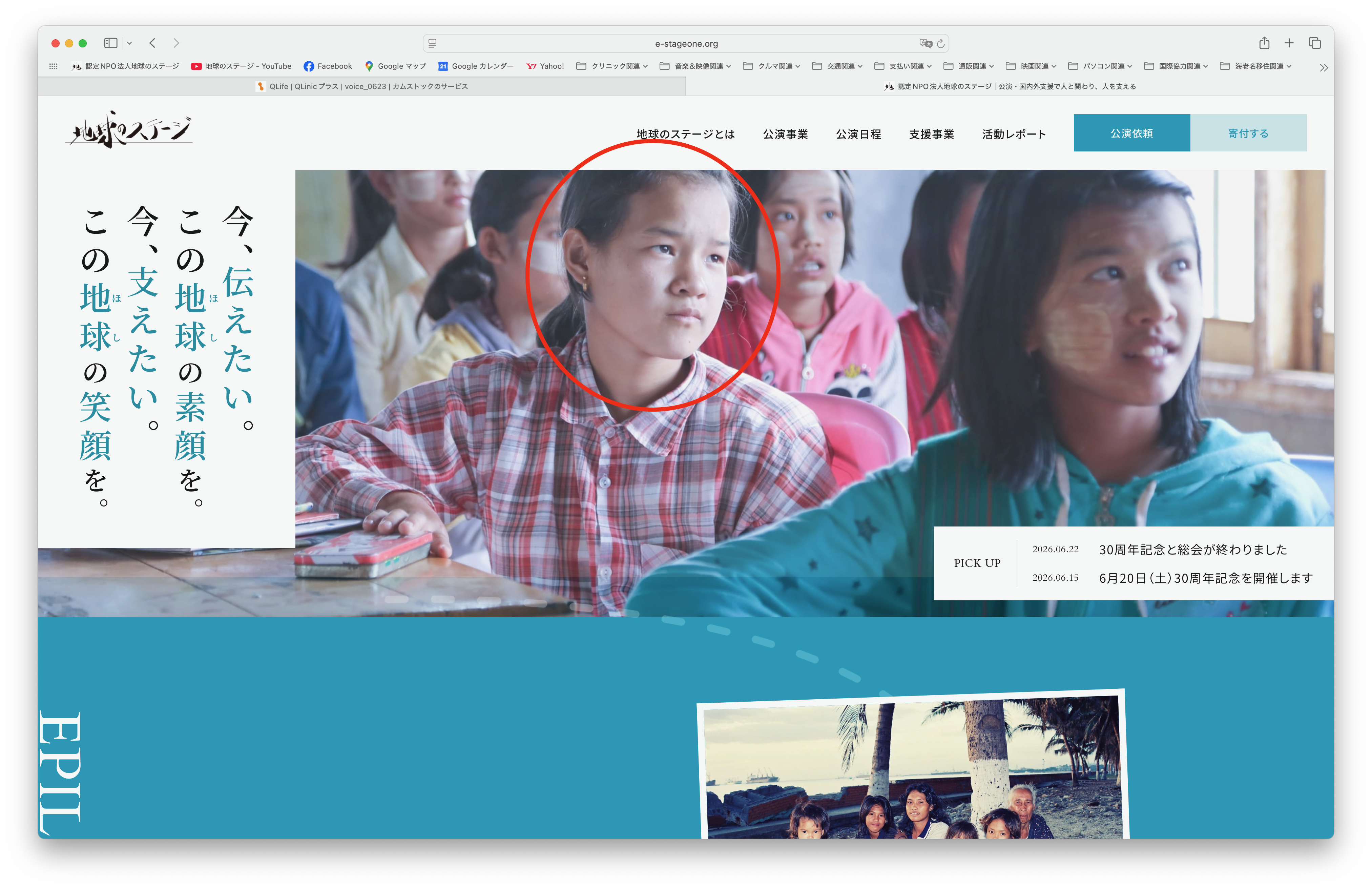This screenshot has width=1372, height=889.
Task: Reload the current page
Action: (941, 43)
